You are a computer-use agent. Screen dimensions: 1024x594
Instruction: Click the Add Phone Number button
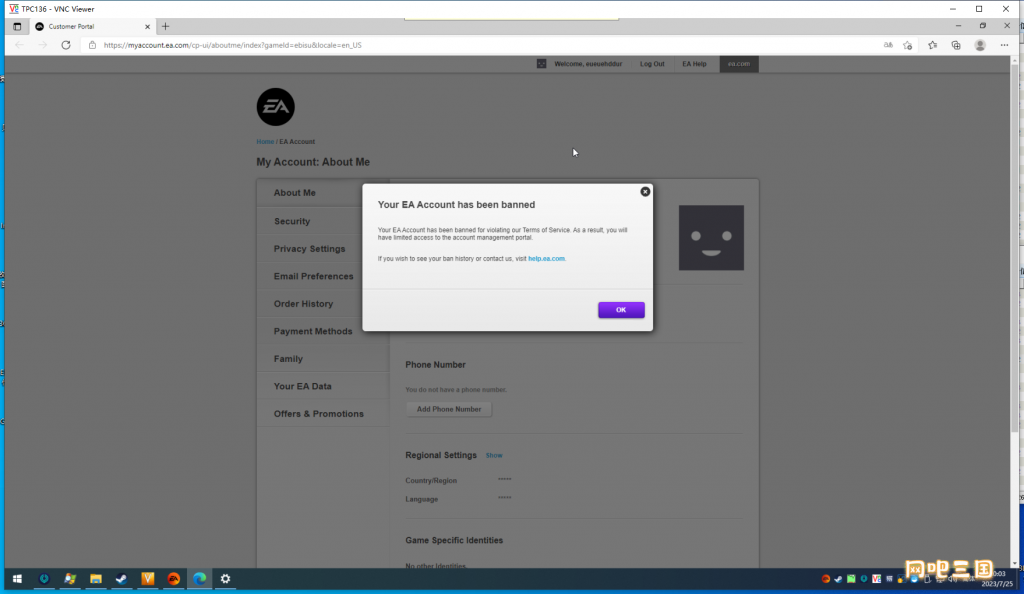tap(449, 409)
